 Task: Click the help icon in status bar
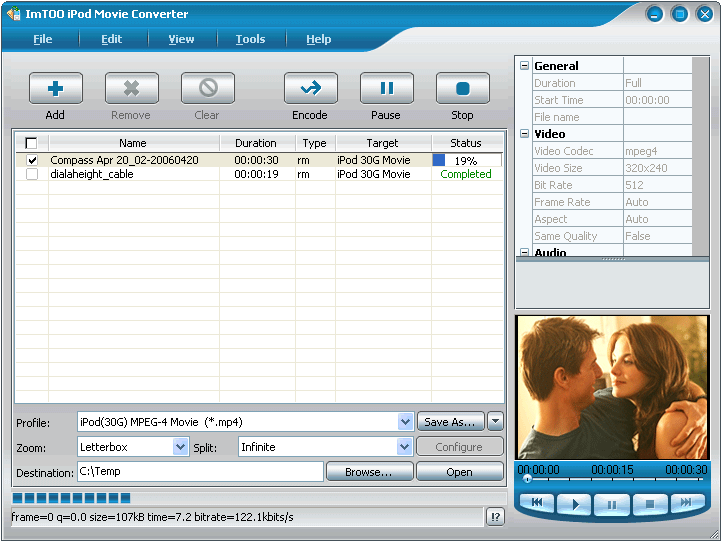coord(495,517)
